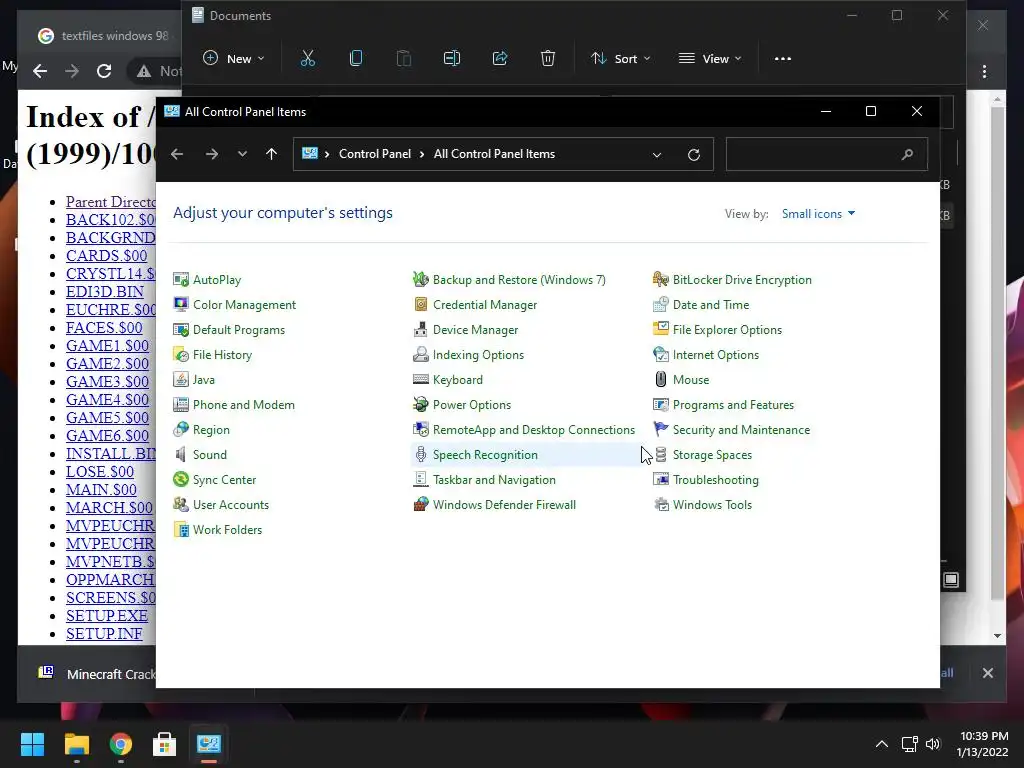Click Rename in Documents toolbar
This screenshot has height=768, width=1024.
coord(452,59)
